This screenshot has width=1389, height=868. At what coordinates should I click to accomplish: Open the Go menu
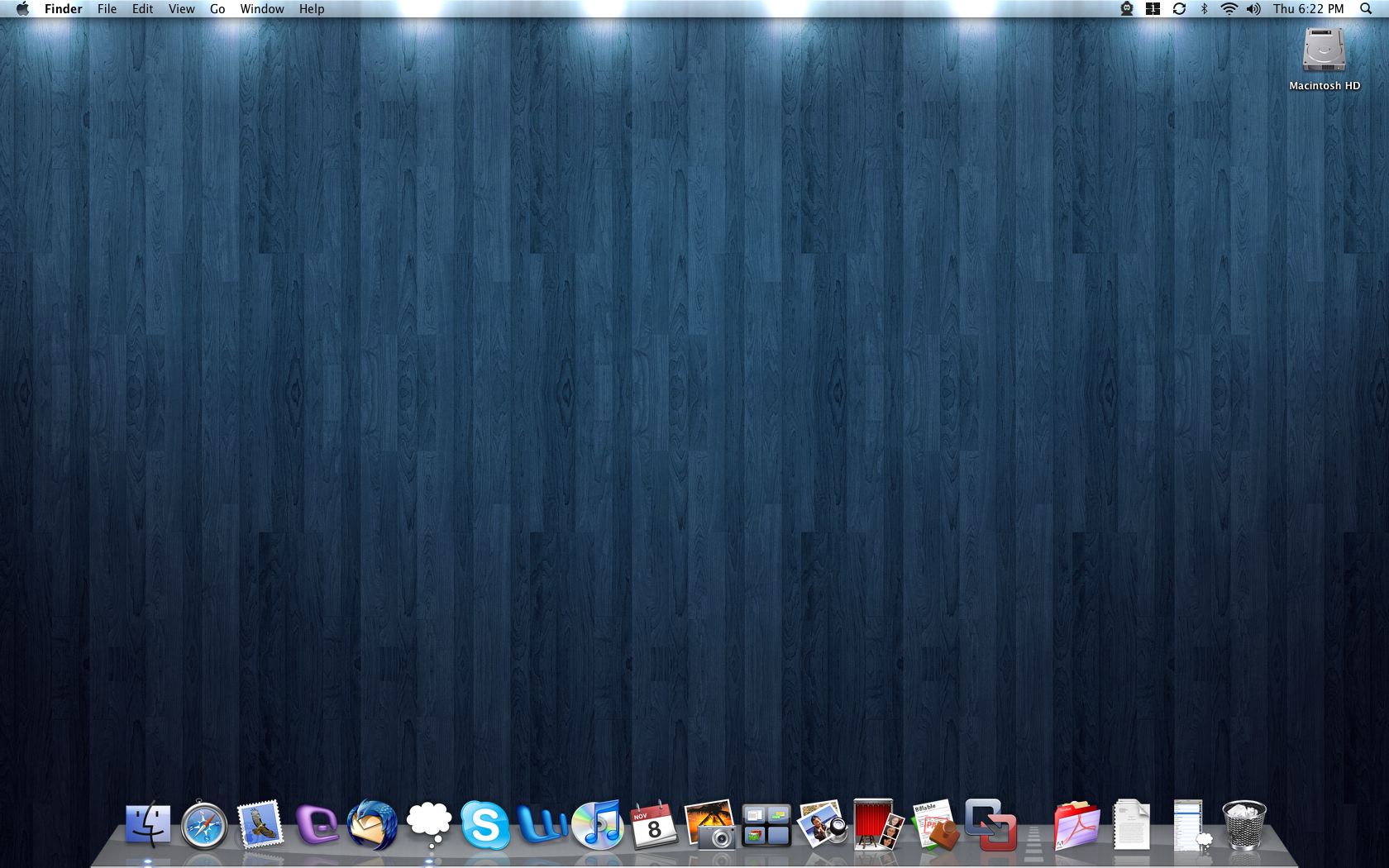tap(217, 9)
